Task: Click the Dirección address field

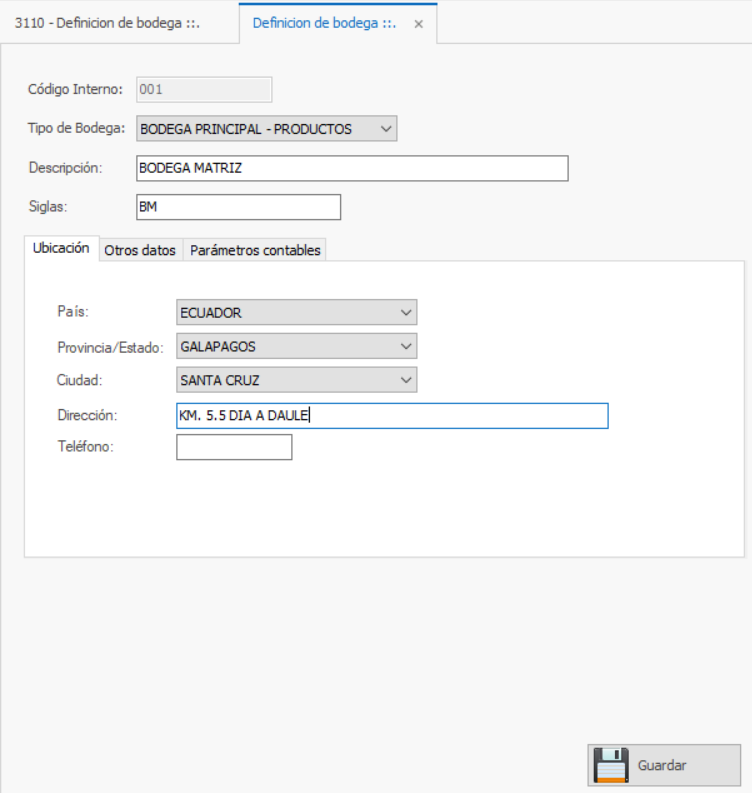Action: click(x=392, y=416)
